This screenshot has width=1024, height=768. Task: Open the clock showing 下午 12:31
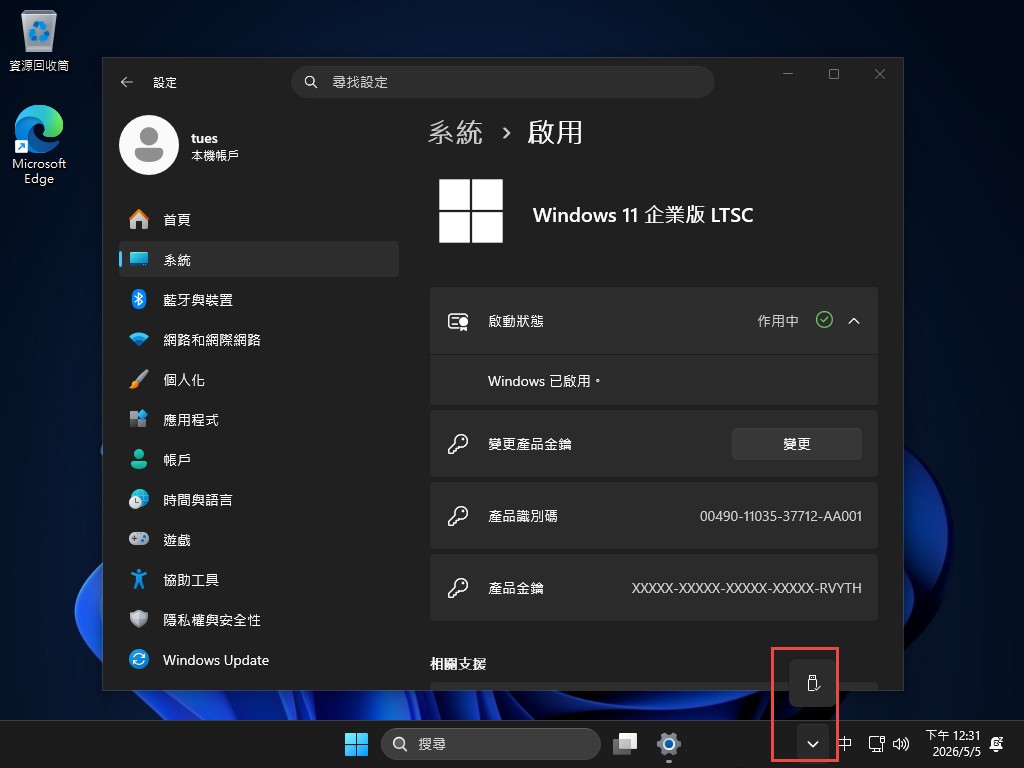coord(953,743)
